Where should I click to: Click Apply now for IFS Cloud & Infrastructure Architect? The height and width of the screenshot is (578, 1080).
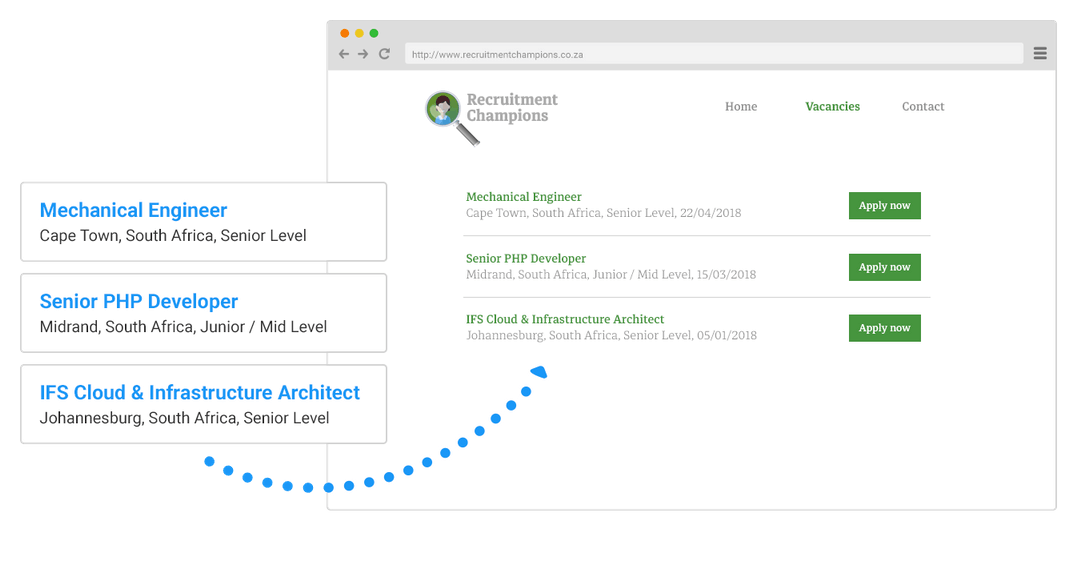884,327
